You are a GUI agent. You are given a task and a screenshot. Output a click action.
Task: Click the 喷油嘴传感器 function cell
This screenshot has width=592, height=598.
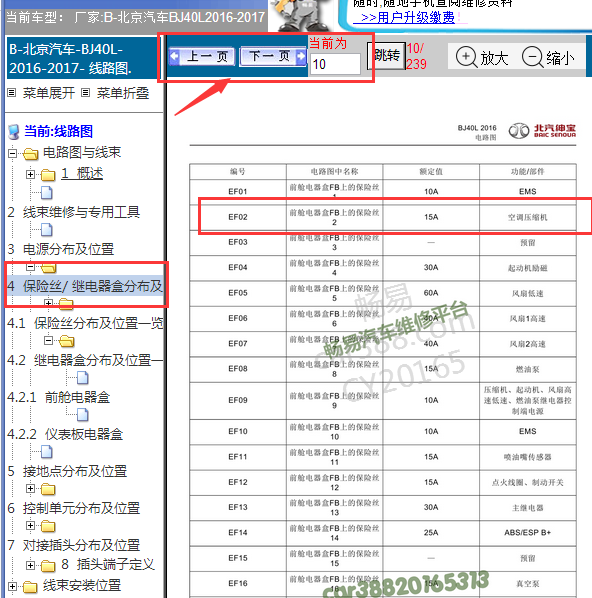tap(528, 457)
